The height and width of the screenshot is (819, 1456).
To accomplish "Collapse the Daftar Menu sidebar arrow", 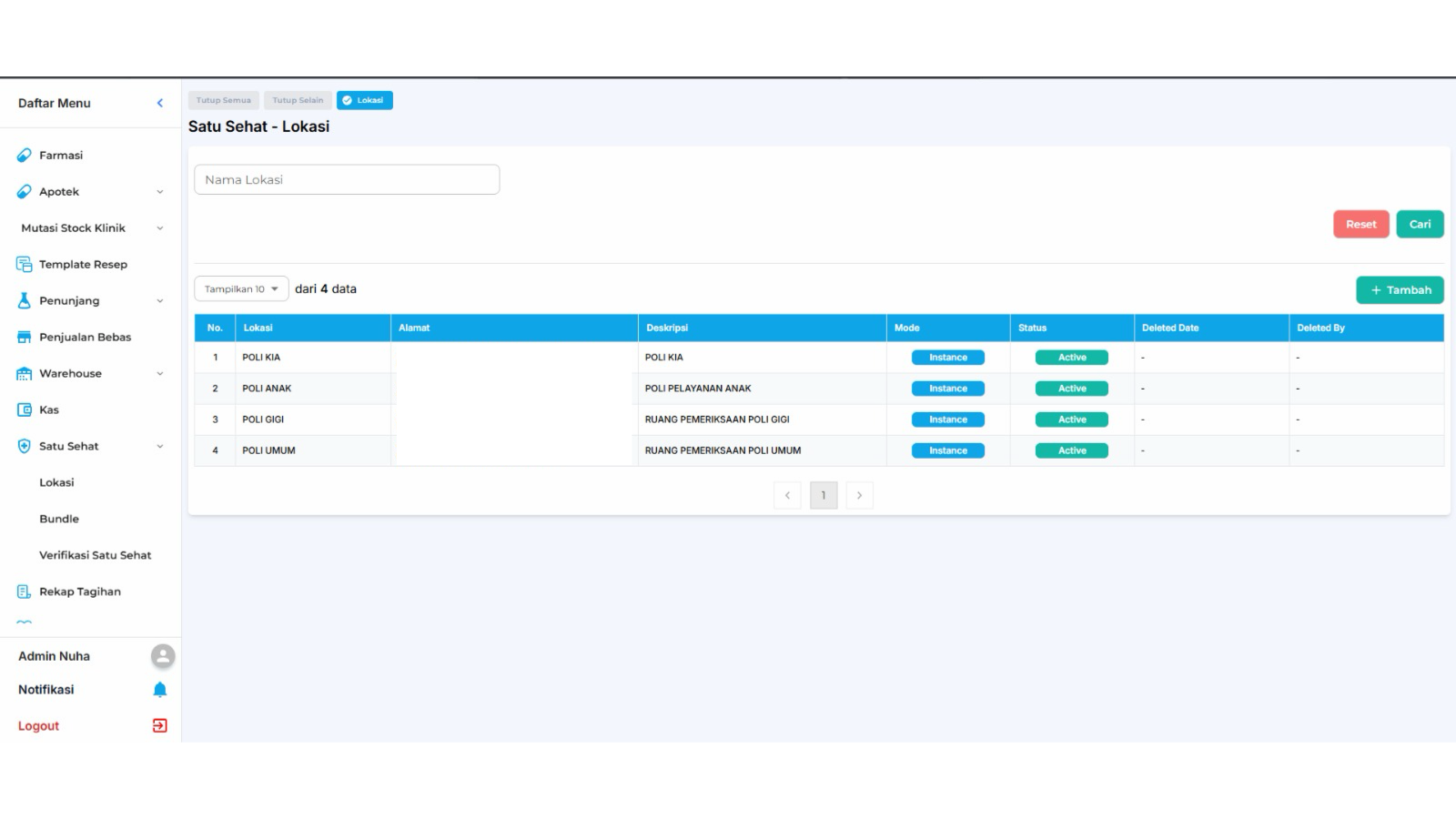I will tap(160, 103).
